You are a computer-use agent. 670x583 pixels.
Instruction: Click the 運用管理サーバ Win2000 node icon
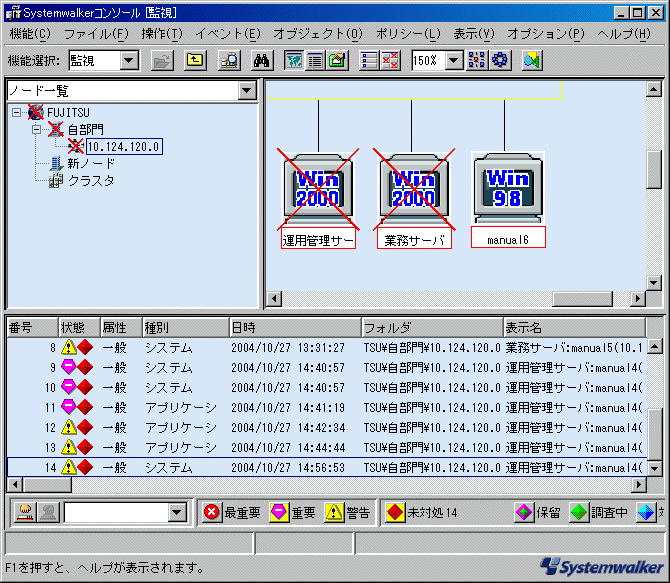318,188
